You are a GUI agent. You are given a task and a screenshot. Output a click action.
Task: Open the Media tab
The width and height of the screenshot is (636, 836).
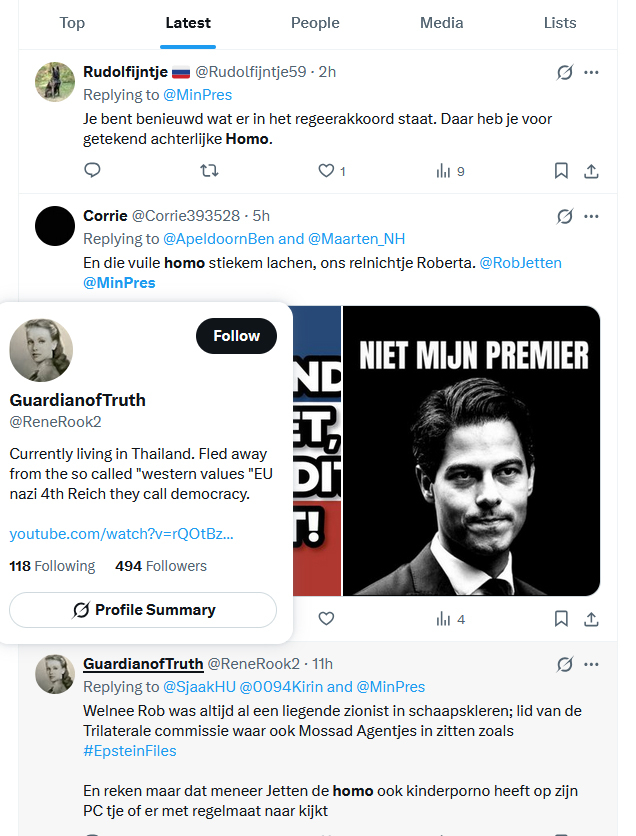click(441, 23)
